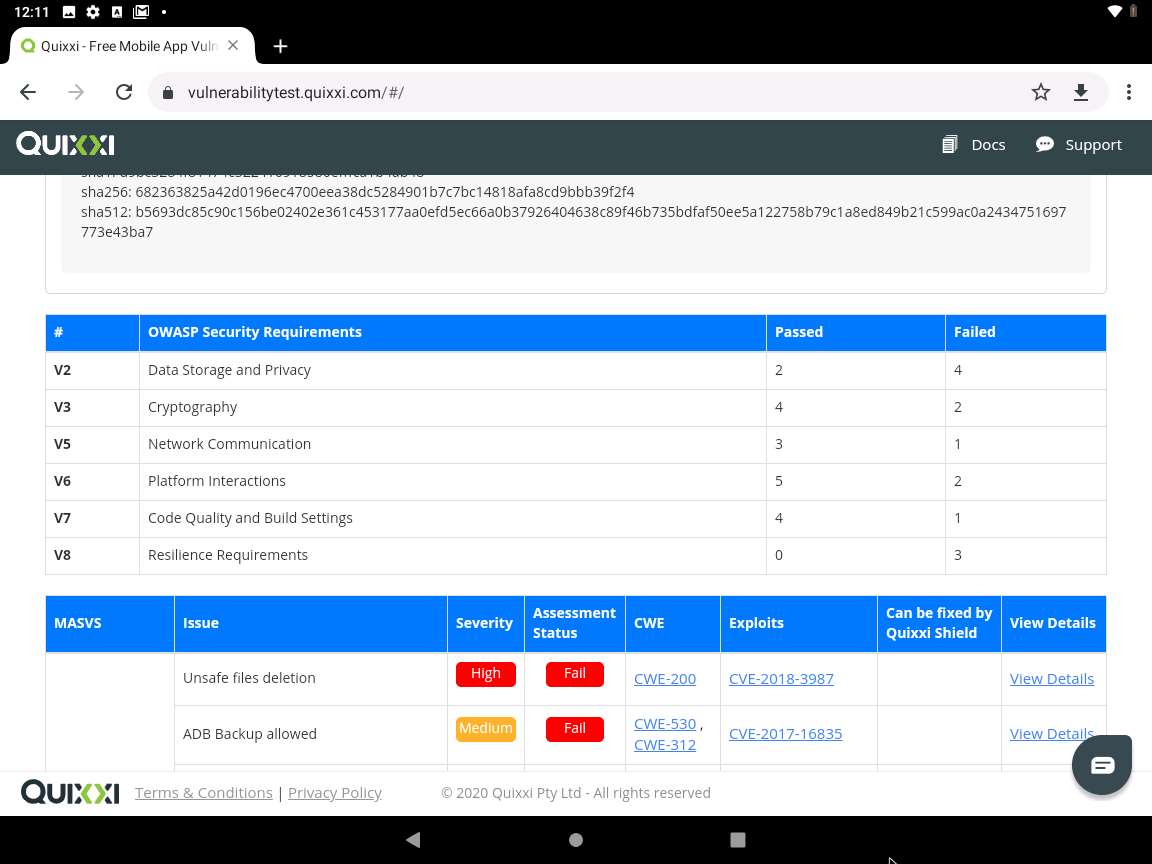This screenshot has height=864, width=1152.
Task: Open Support using the chat bubble icon
Action: [1044, 144]
